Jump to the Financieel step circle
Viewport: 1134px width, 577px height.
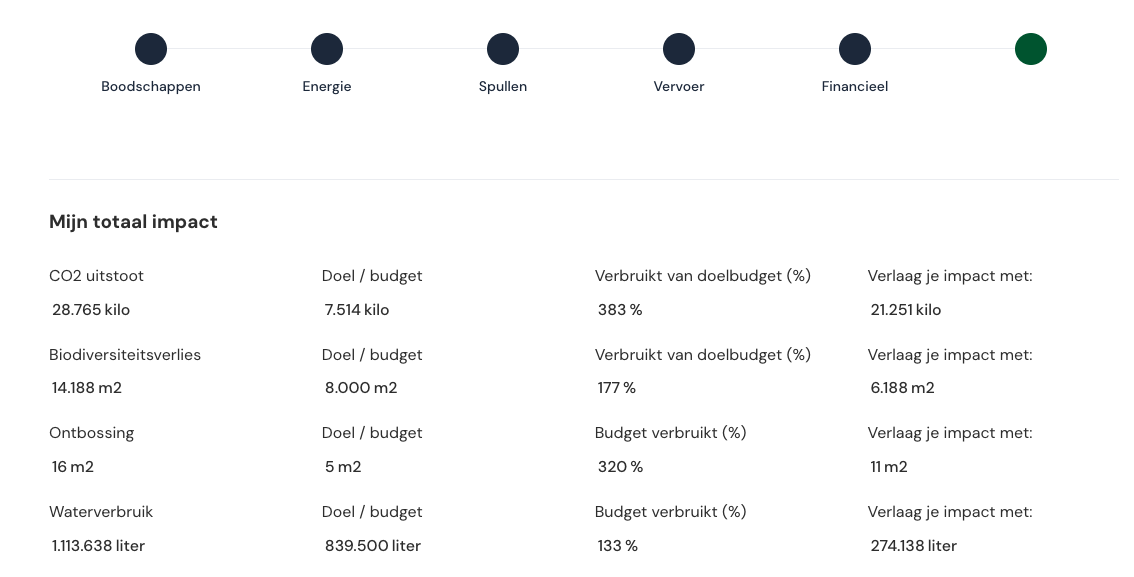[x=855, y=49]
